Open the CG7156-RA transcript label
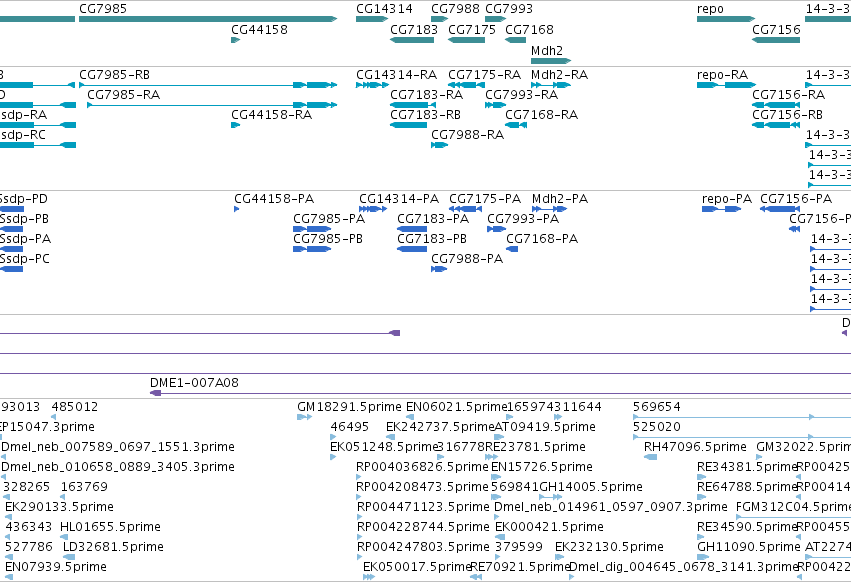The width and height of the screenshot is (851, 582). 789,95
